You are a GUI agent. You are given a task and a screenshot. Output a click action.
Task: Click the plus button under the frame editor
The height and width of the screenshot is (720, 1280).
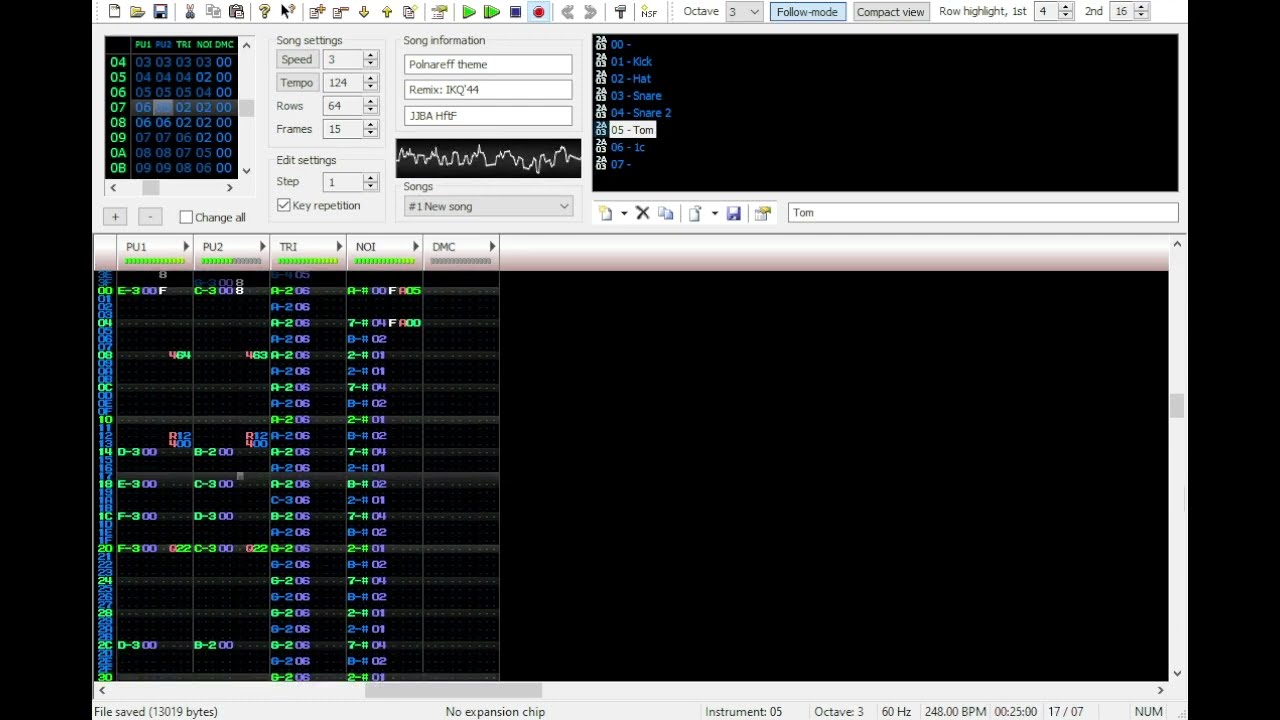pyautogui.click(x=115, y=216)
